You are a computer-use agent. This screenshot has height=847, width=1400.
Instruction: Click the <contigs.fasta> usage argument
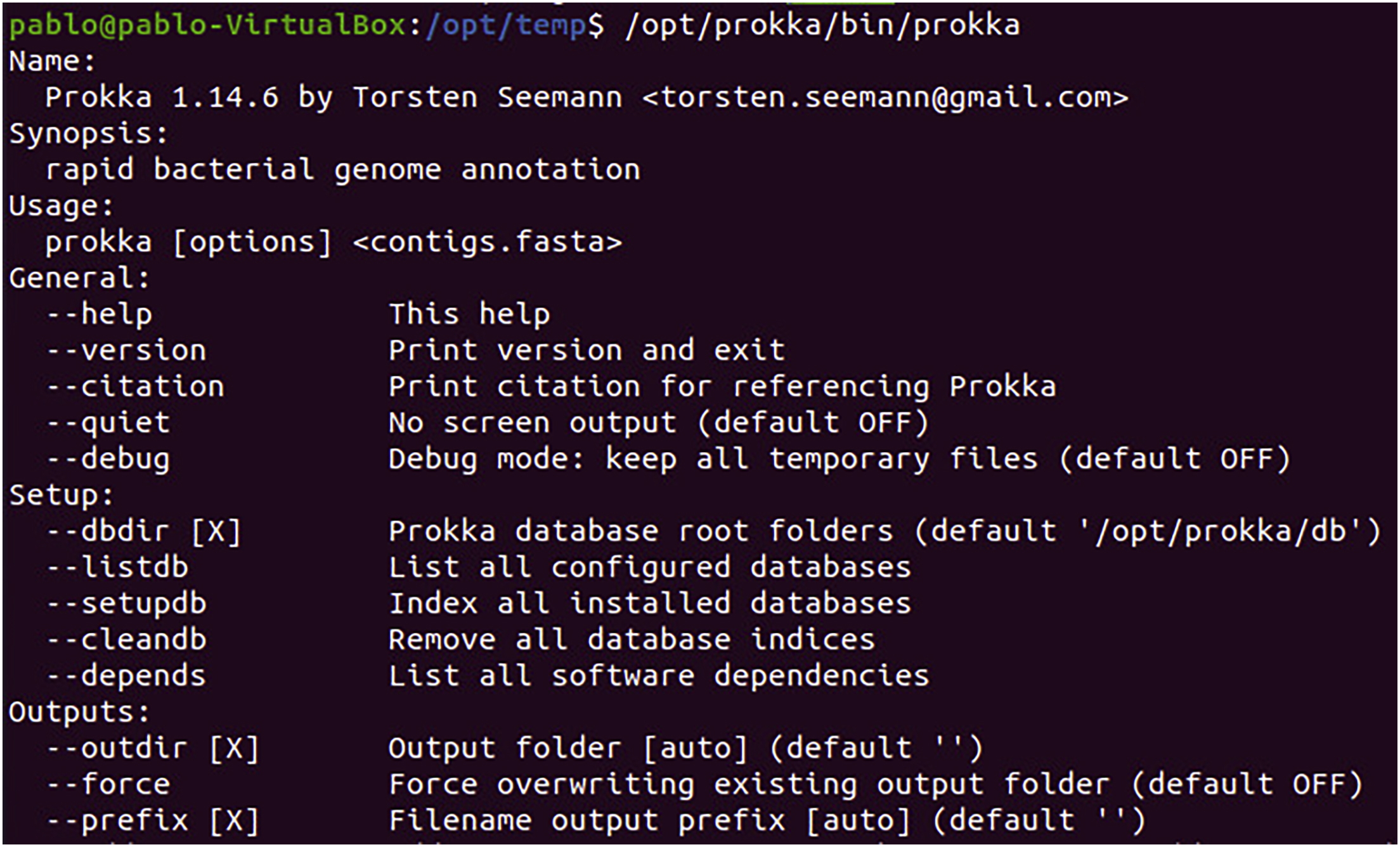[x=487, y=242]
